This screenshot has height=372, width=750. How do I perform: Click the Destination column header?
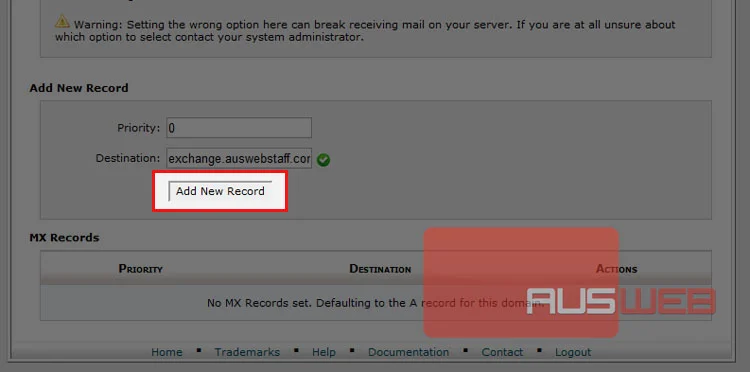click(x=380, y=269)
